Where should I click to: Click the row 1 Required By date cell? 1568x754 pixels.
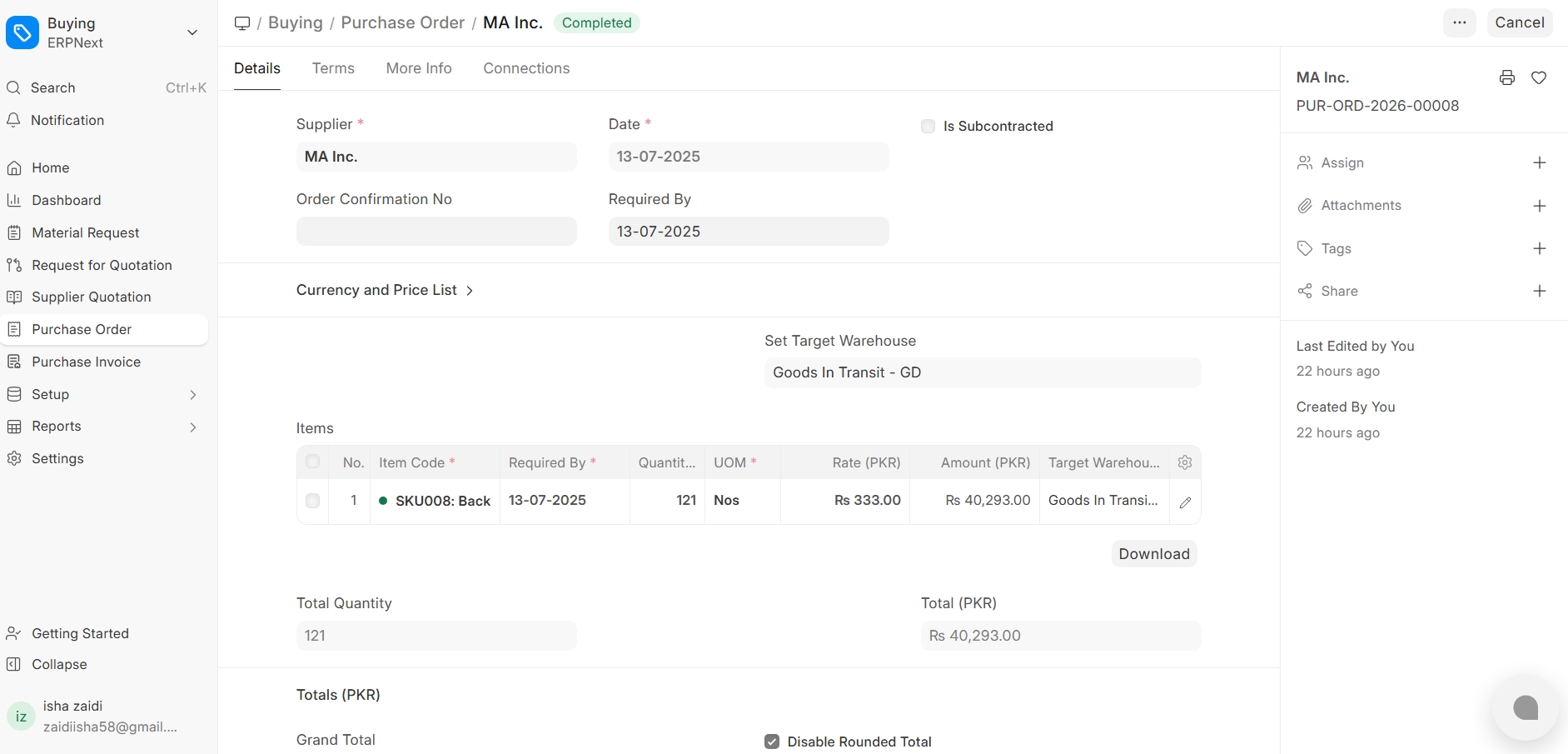565,501
